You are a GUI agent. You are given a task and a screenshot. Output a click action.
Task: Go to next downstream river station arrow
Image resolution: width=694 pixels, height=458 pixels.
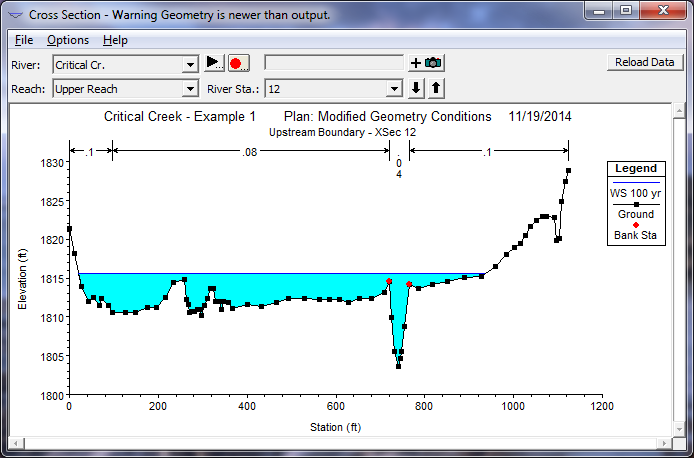[418, 88]
